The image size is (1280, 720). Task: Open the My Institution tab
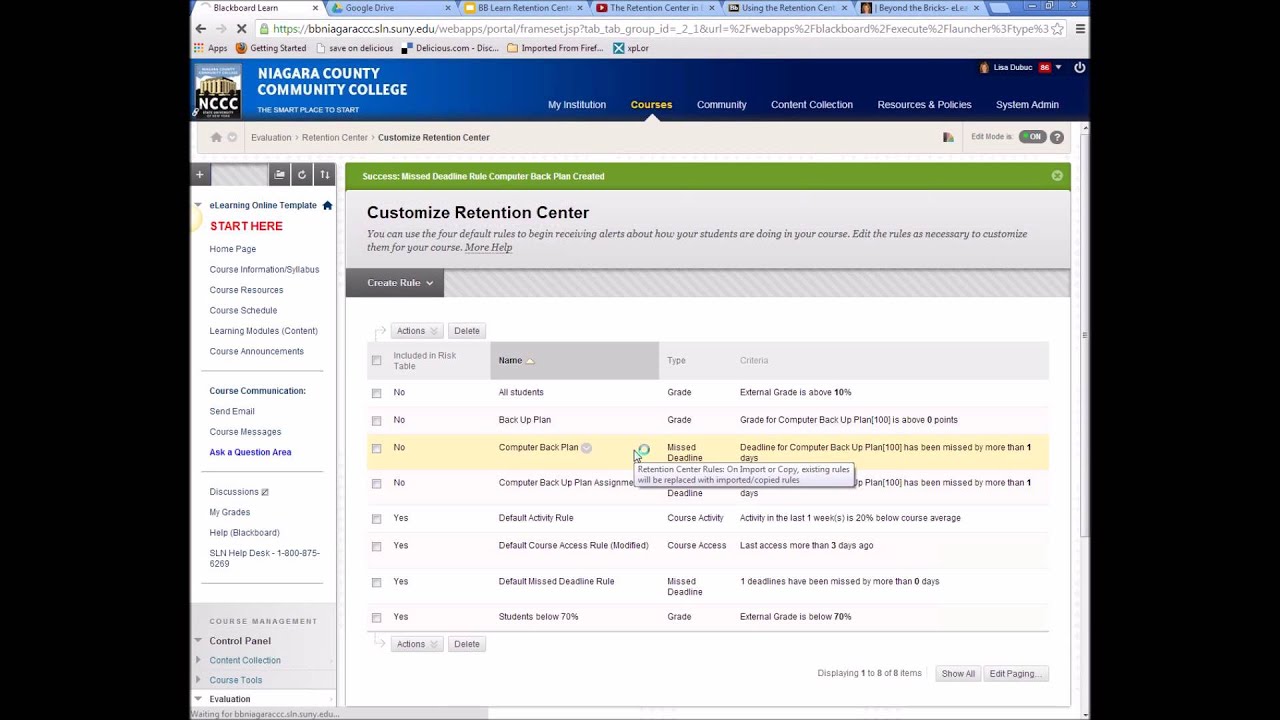point(577,104)
